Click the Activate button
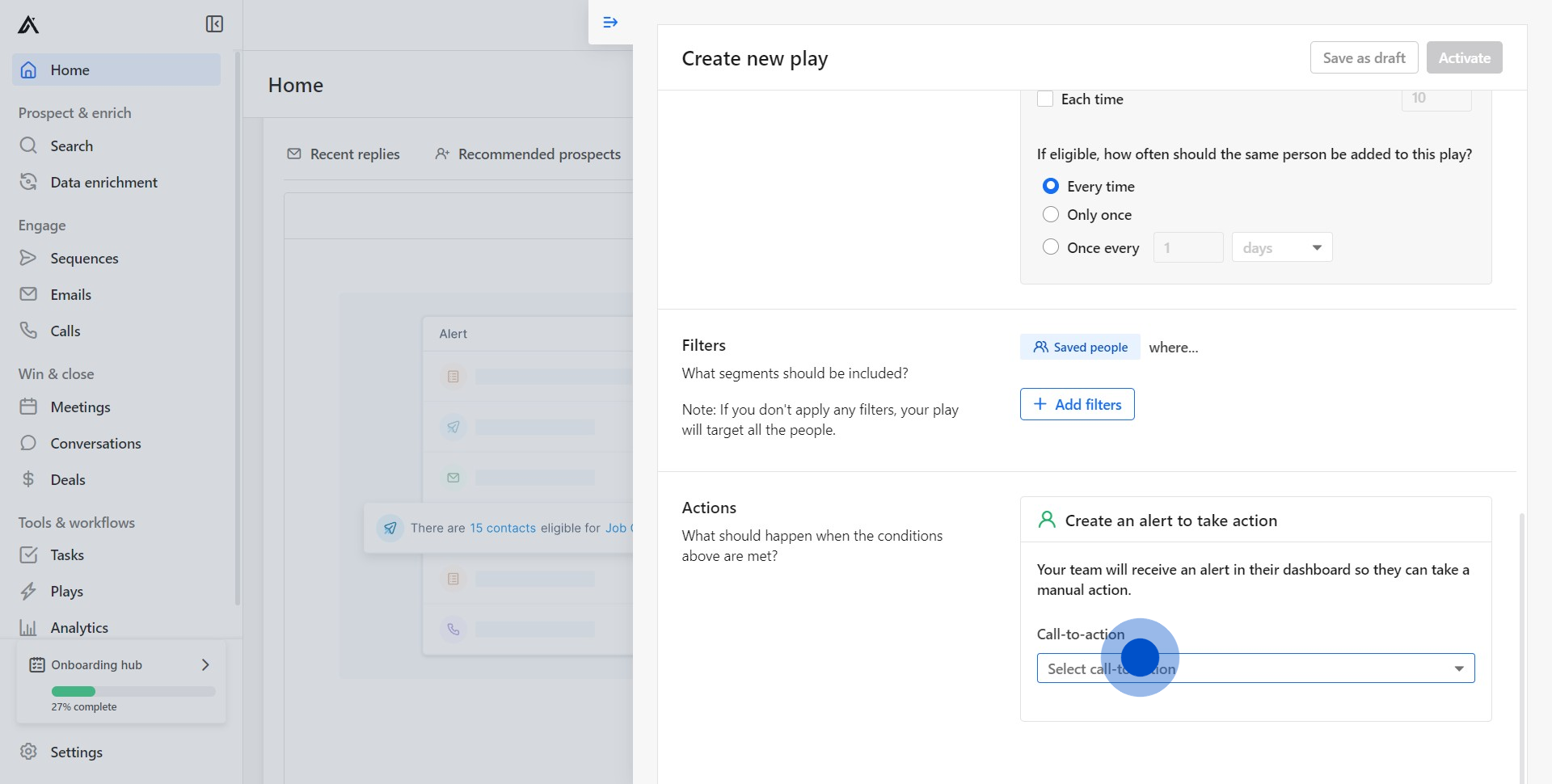Viewport: 1552px width, 784px height. [1464, 57]
